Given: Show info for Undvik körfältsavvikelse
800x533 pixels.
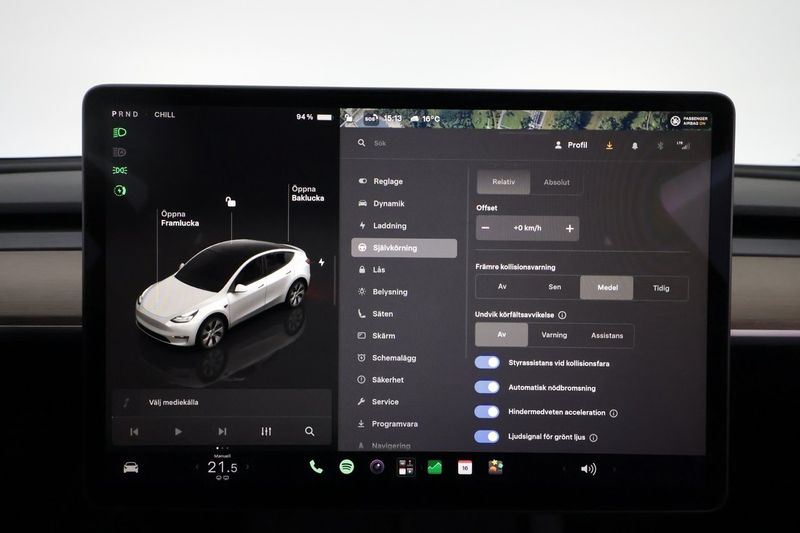Looking at the screenshot, I should pyautogui.click(x=562, y=315).
